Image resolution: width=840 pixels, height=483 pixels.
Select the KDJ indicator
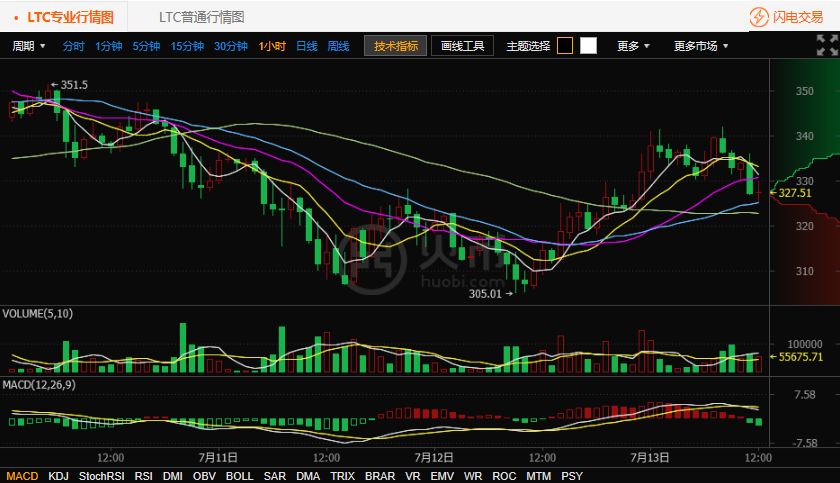[59, 476]
